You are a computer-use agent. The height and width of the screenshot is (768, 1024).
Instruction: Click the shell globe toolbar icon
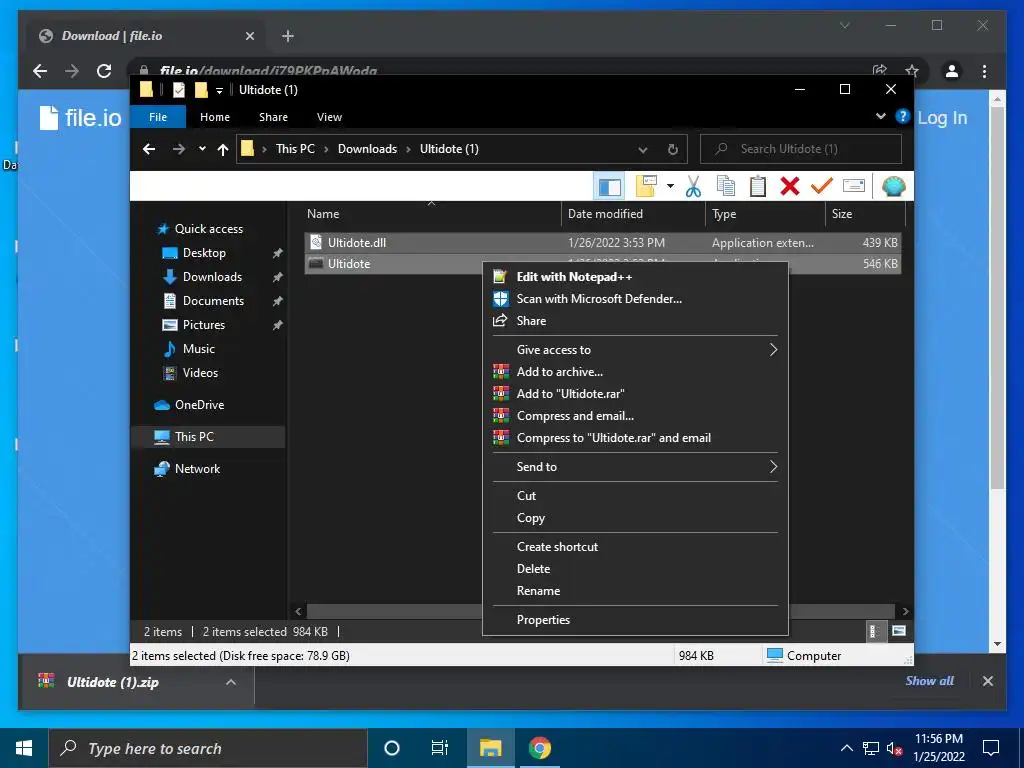[893, 187]
